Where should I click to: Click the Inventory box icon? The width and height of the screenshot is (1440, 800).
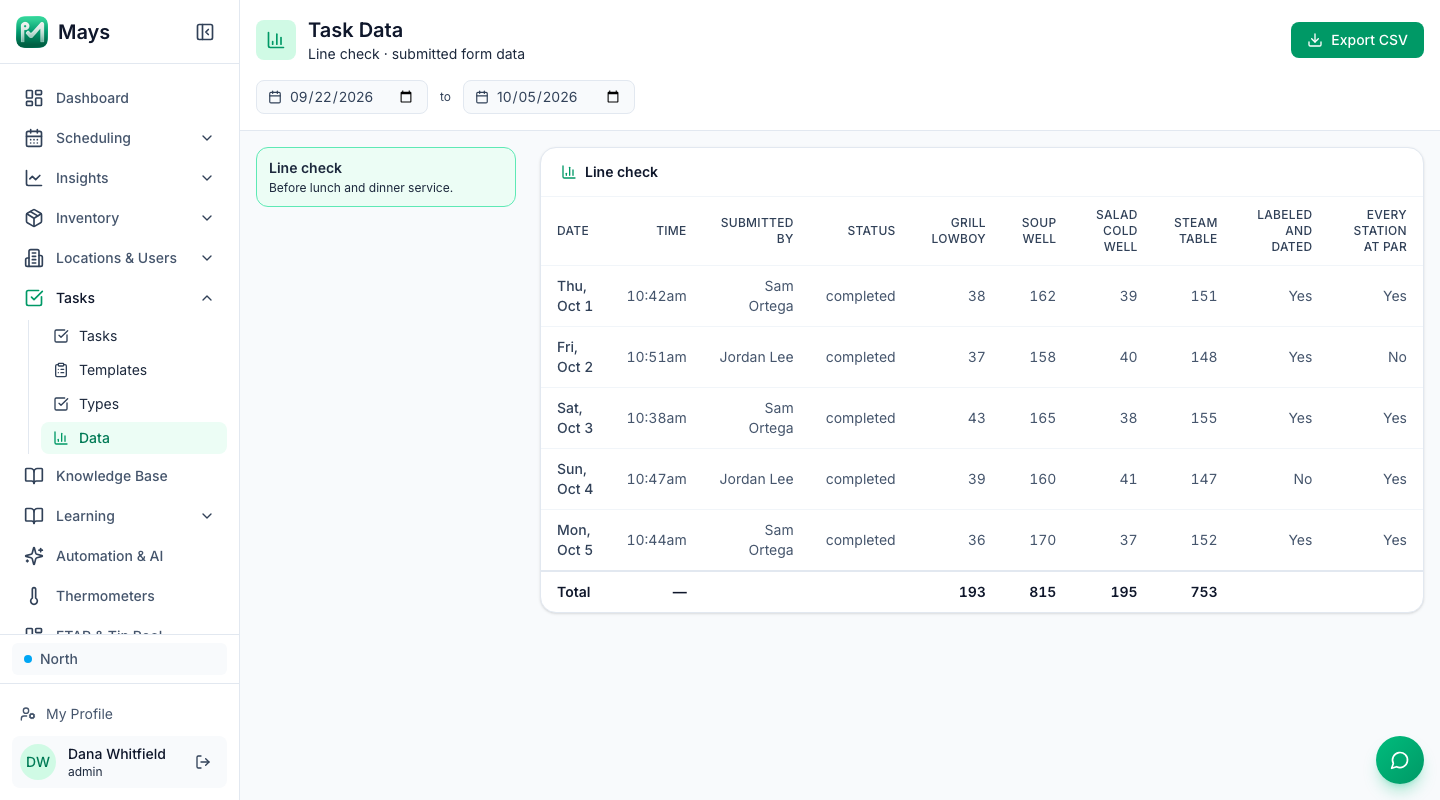(34, 218)
